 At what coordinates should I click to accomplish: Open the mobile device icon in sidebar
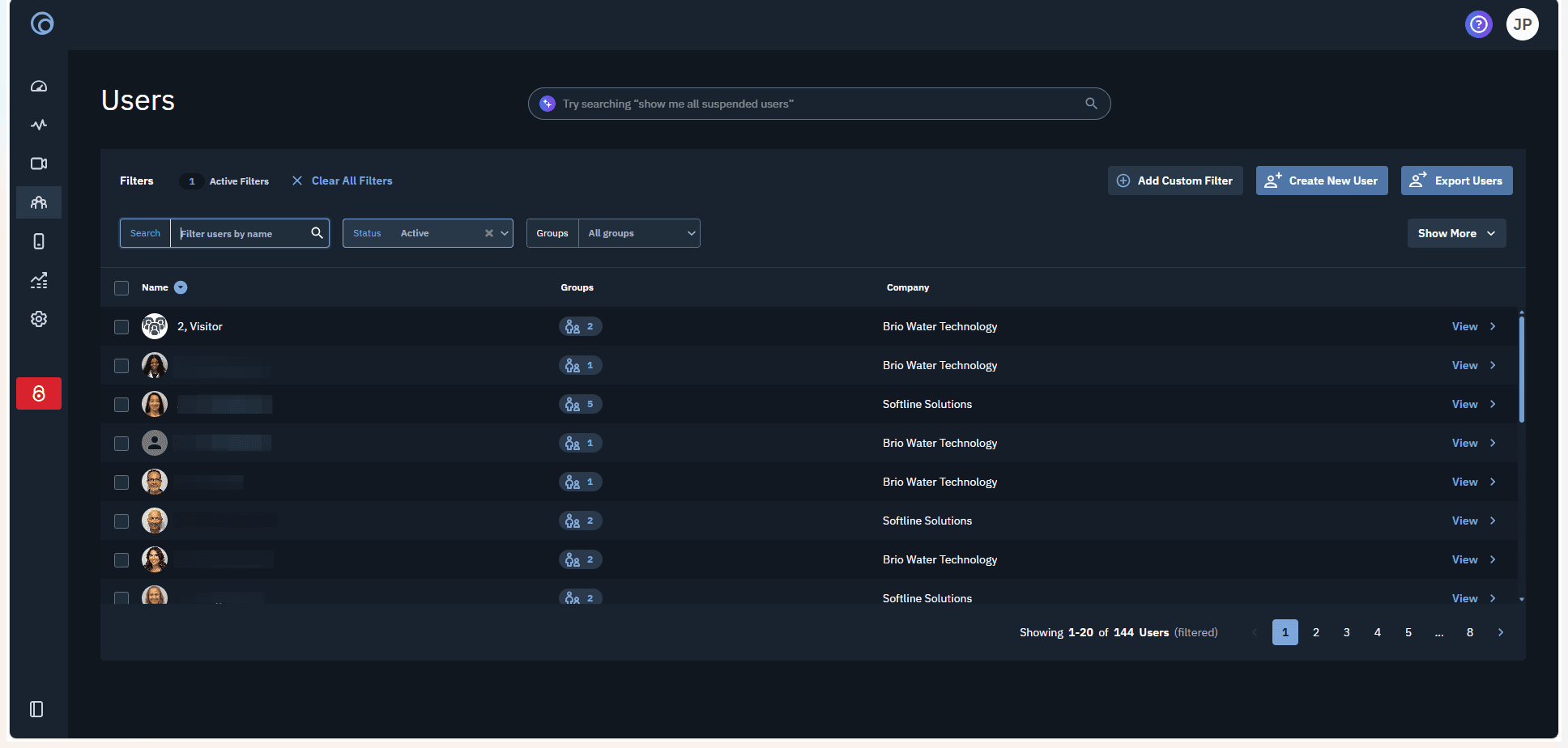pyautogui.click(x=39, y=241)
